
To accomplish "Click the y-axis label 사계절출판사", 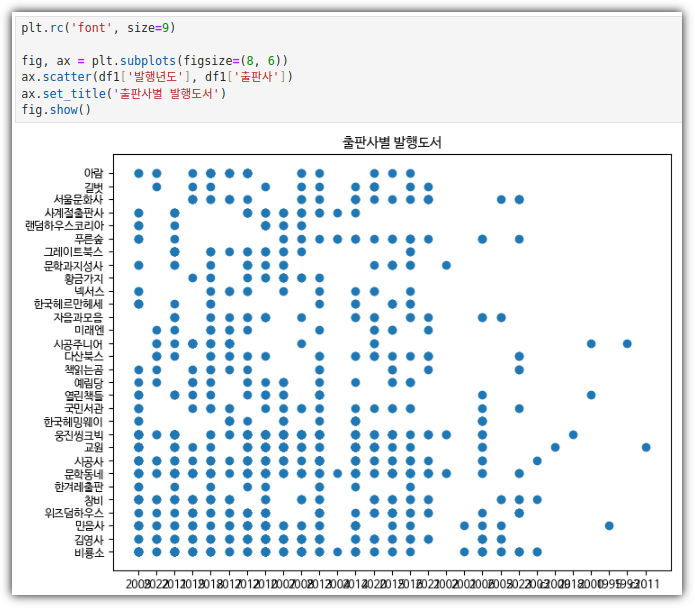I will coord(74,213).
